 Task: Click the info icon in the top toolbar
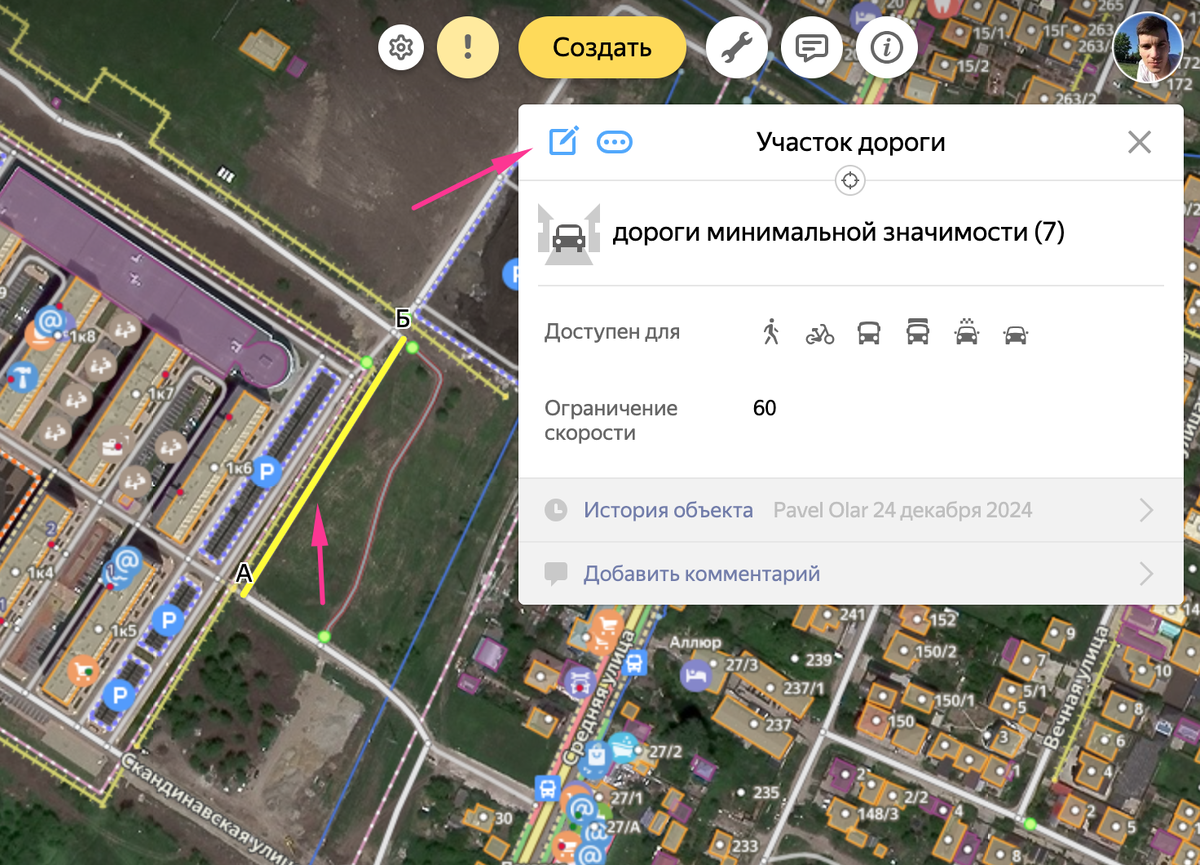(x=886, y=46)
